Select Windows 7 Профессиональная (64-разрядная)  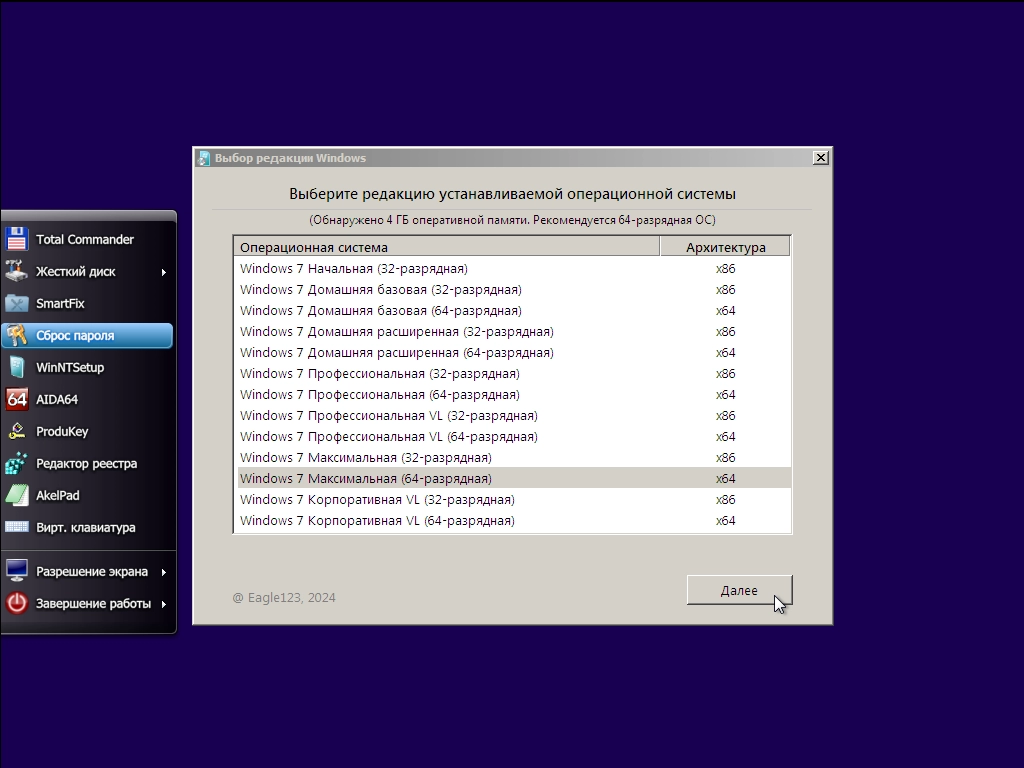(x=513, y=394)
